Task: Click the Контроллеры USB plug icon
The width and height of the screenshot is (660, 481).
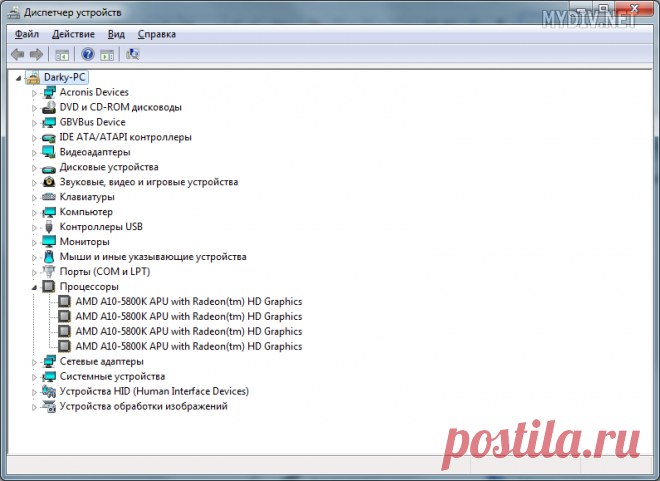Action: (x=49, y=227)
